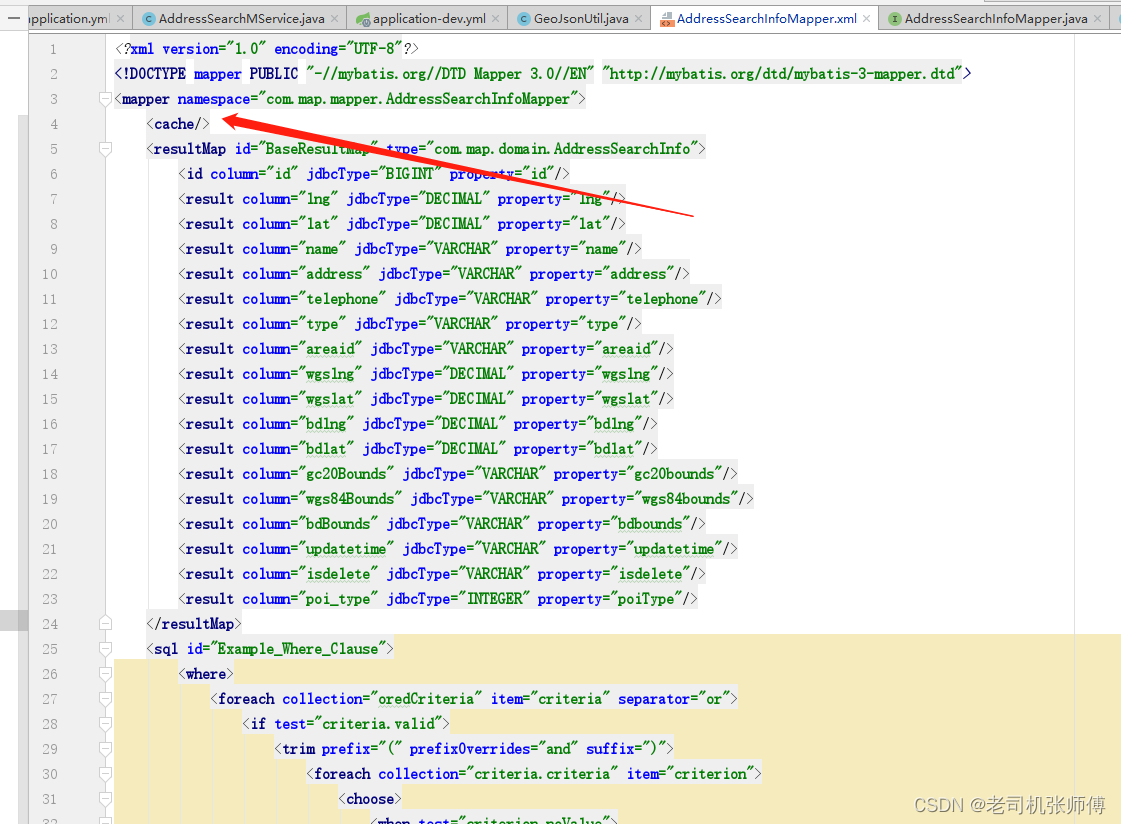1121x824 pixels.
Task: Click the class icon on AddressSearchMService.java tab
Action: (147, 18)
